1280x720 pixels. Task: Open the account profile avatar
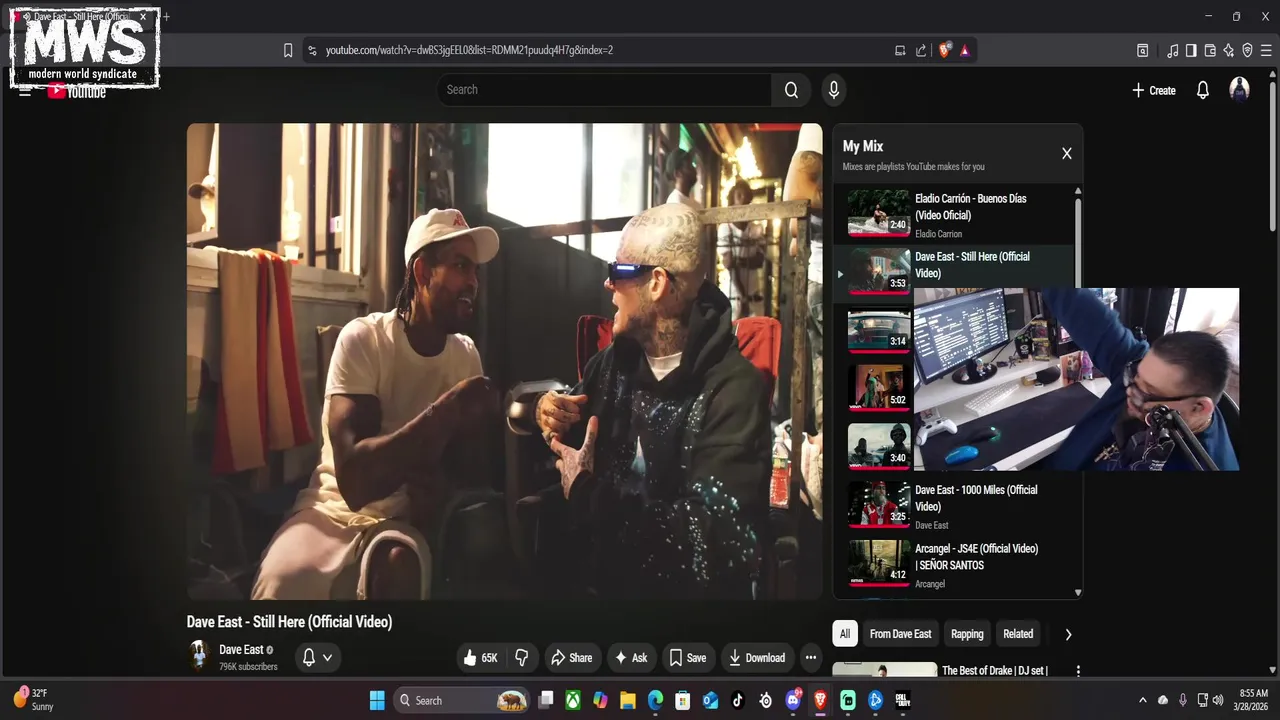[x=1239, y=90]
